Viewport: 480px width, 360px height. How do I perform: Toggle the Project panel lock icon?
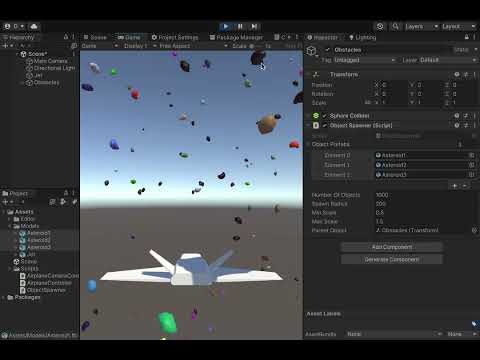pyautogui.click(x=66, y=193)
